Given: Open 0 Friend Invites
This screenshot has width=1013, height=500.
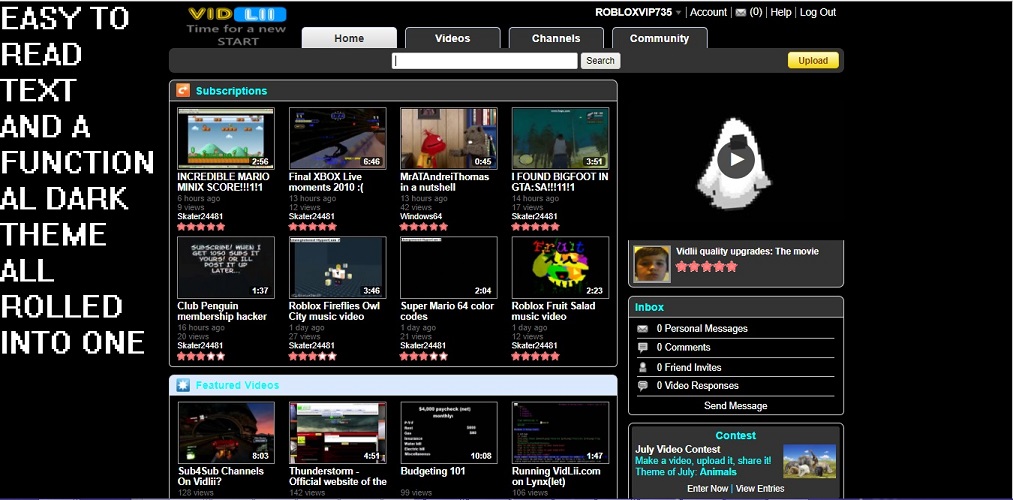Looking at the screenshot, I should click(x=689, y=367).
